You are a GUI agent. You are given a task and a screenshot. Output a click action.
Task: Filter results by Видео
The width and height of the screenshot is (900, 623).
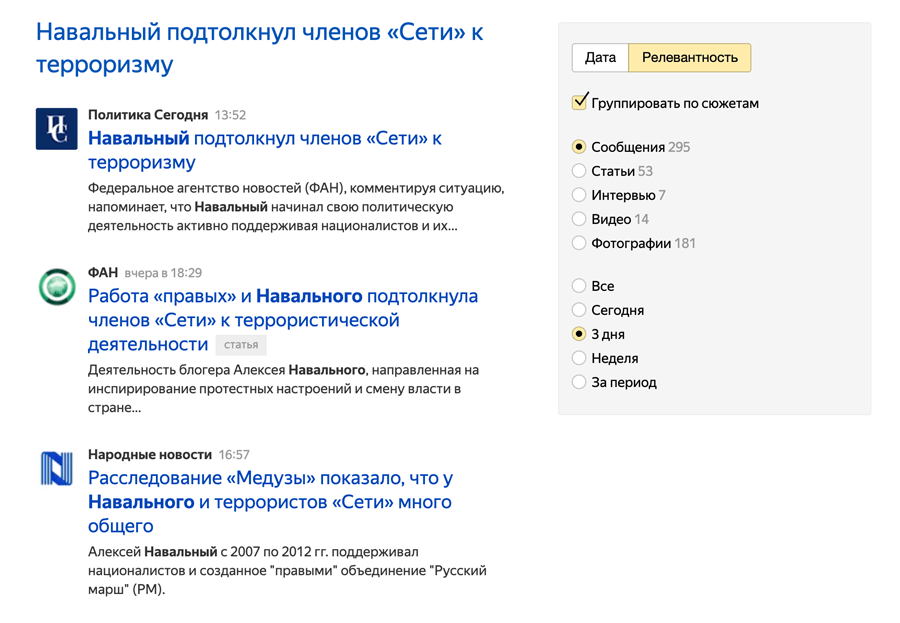579,219
